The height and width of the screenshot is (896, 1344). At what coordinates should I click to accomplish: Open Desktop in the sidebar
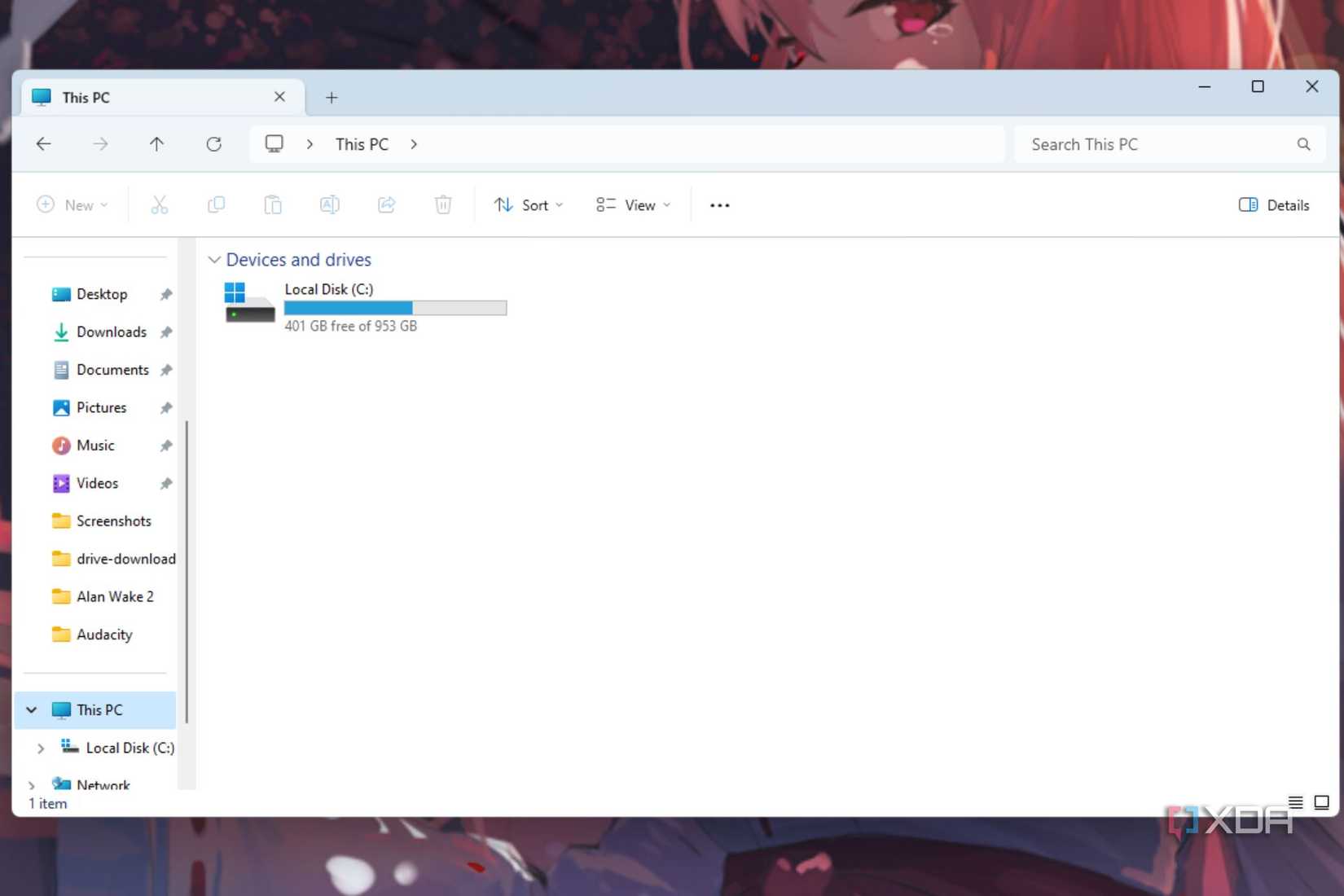click(x=102, y=294)
